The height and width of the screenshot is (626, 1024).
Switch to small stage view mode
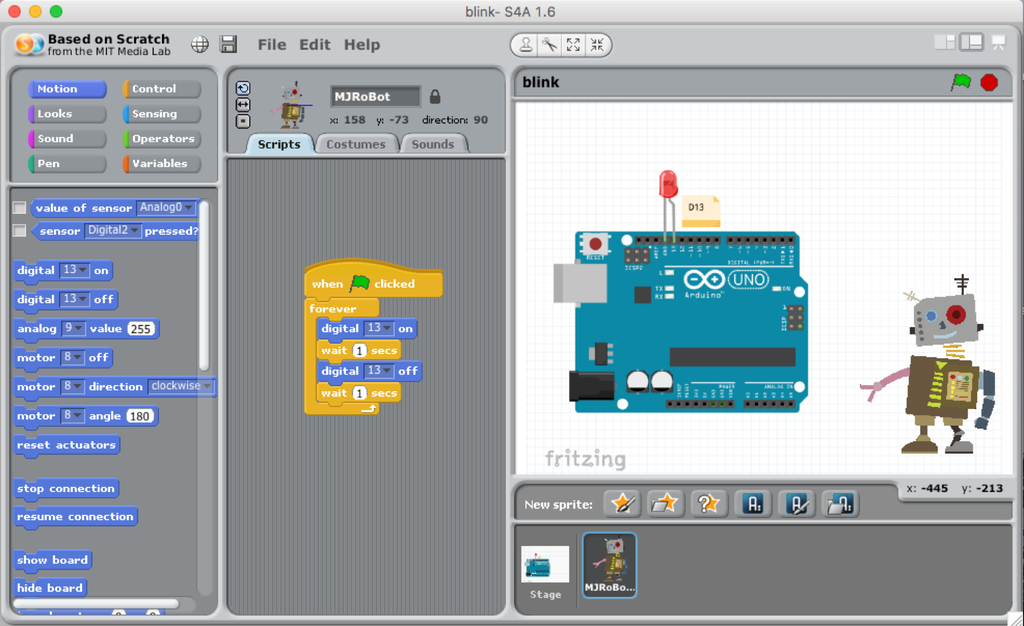pos(944,42)
